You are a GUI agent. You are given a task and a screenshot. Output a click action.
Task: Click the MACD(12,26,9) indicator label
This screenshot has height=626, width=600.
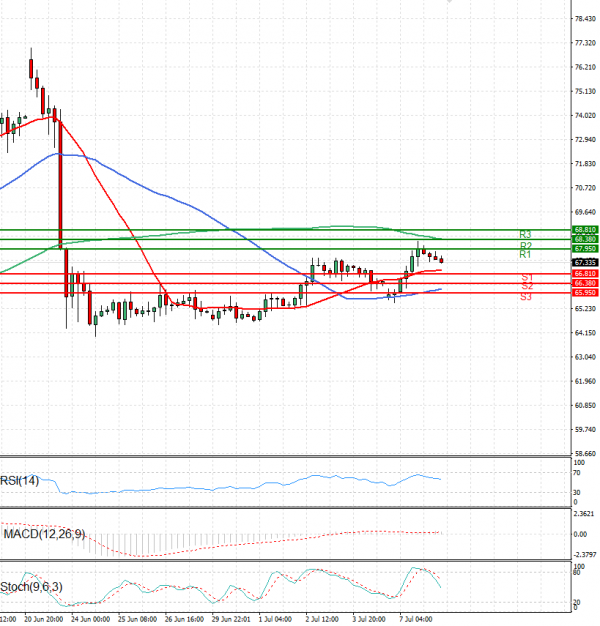tap(44, 534)
